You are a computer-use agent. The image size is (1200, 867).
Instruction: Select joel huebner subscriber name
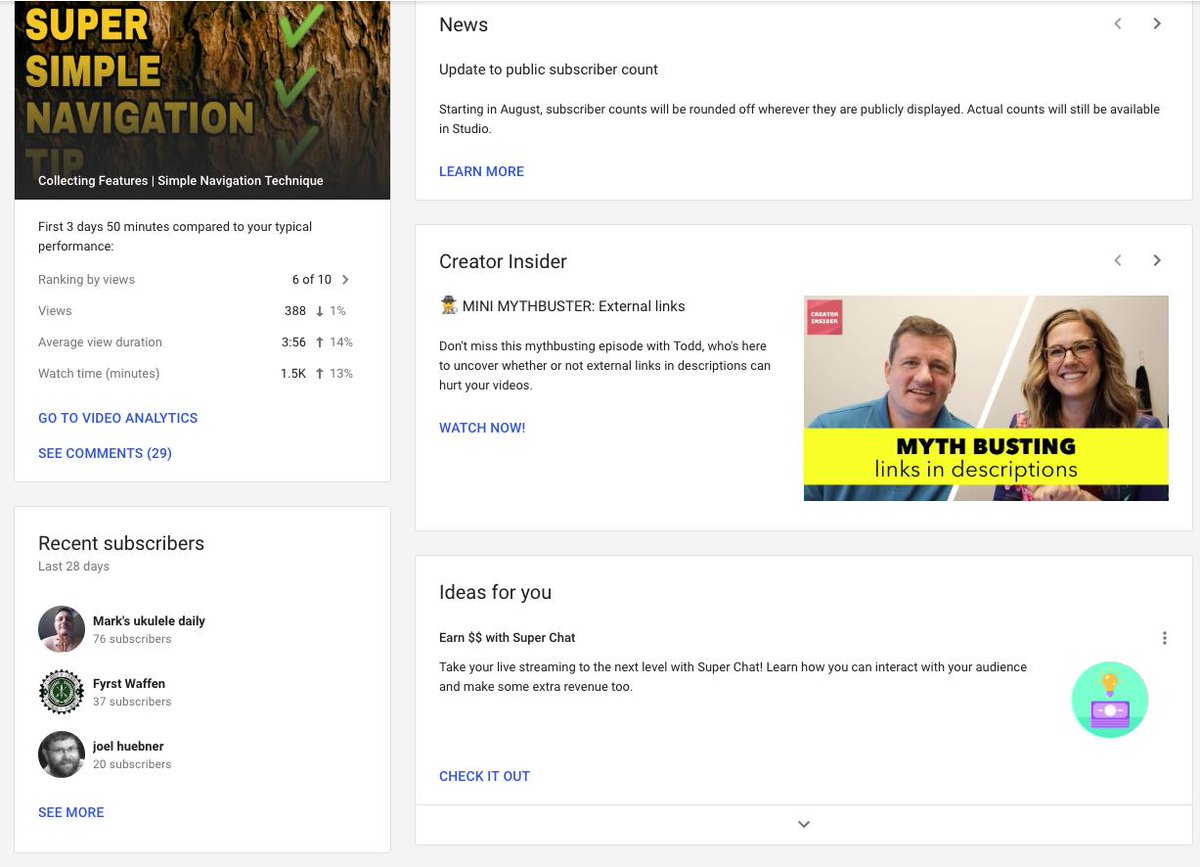point(128,746)
